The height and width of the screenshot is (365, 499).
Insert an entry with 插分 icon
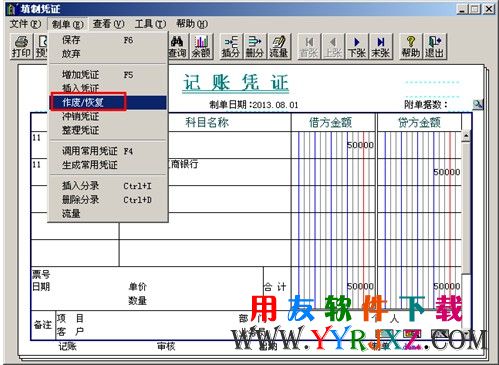point(231,46)
